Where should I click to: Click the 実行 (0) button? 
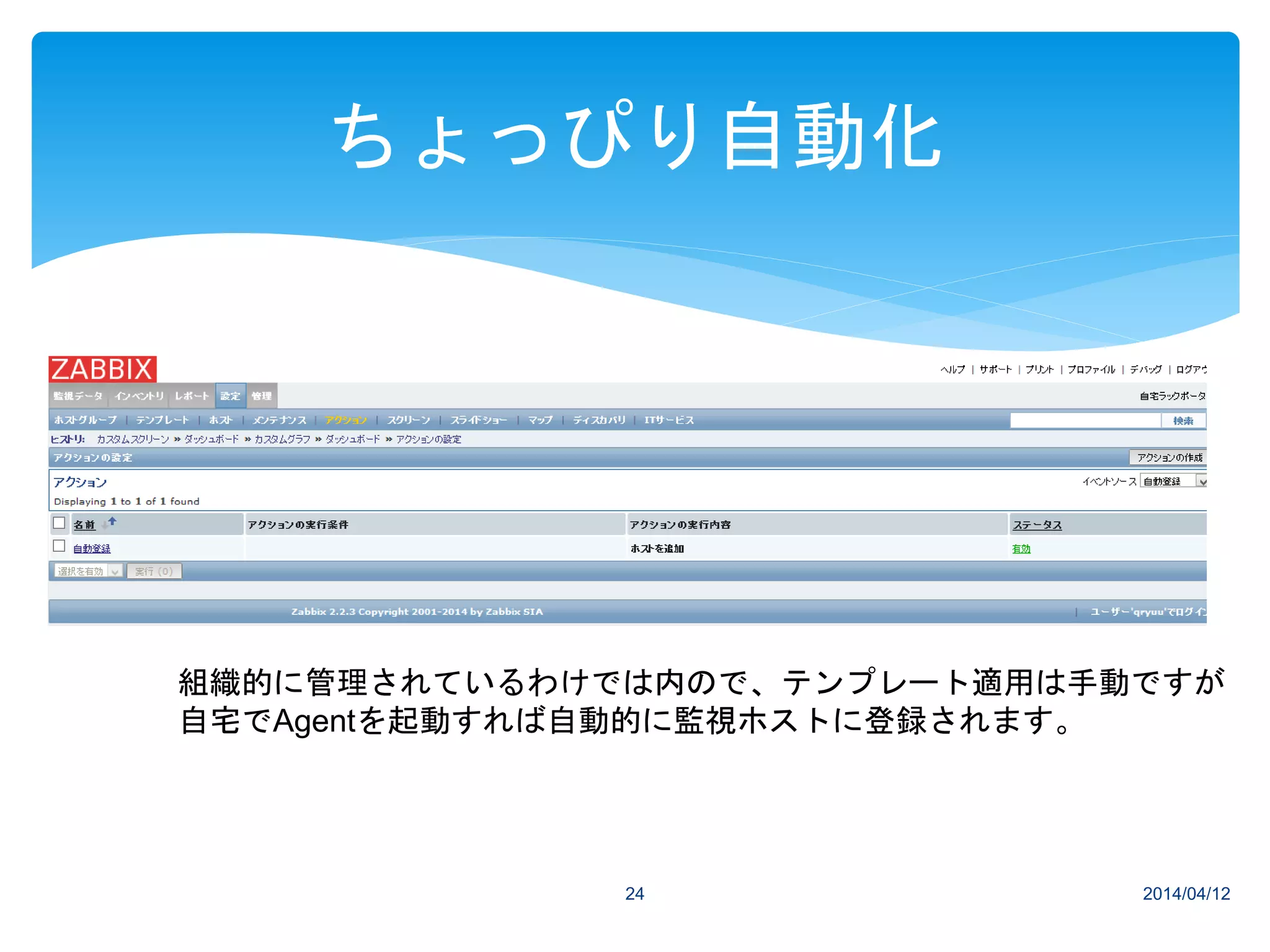point(154,571)
